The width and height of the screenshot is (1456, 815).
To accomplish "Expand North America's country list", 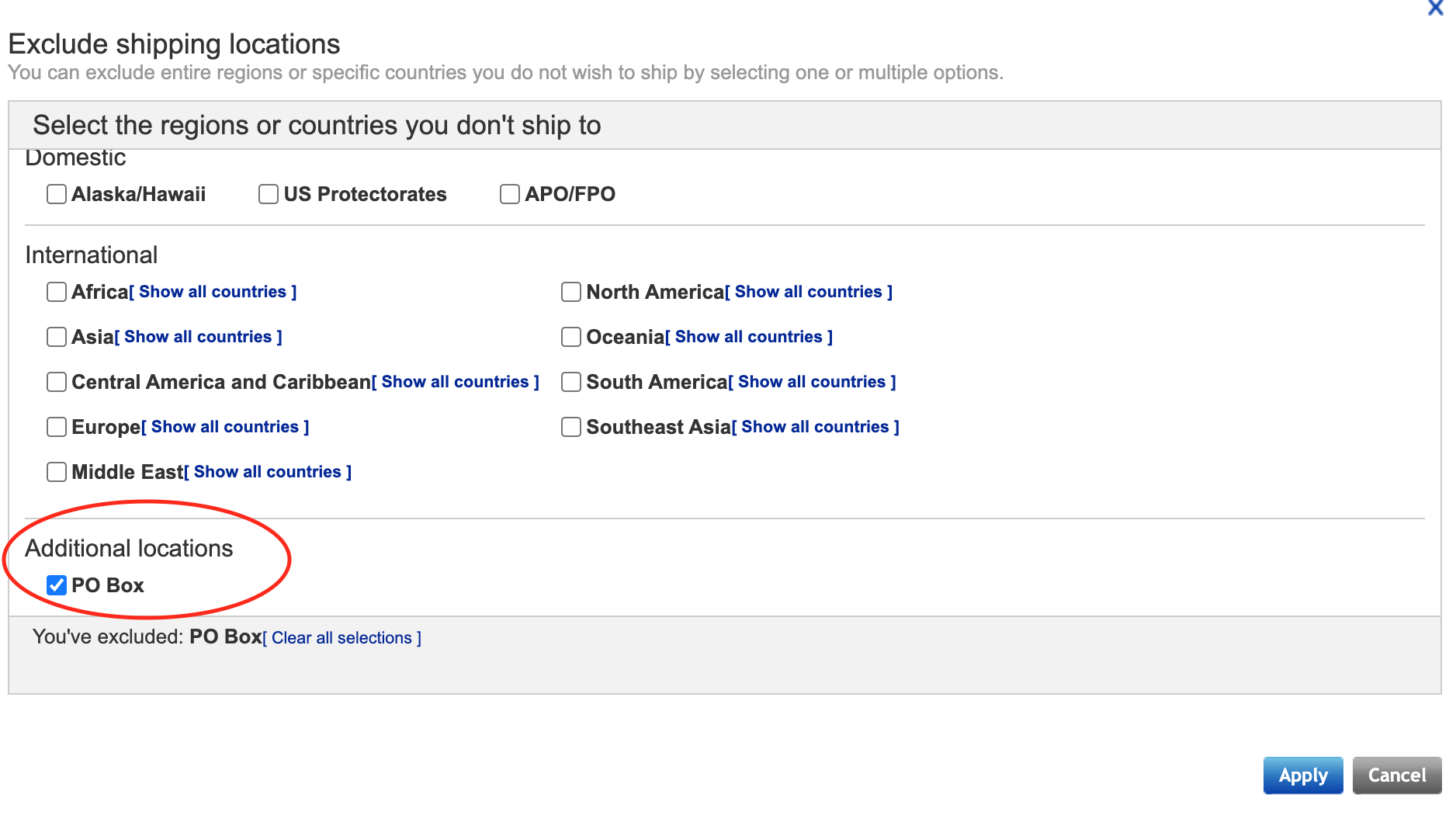I will [809, 292].
